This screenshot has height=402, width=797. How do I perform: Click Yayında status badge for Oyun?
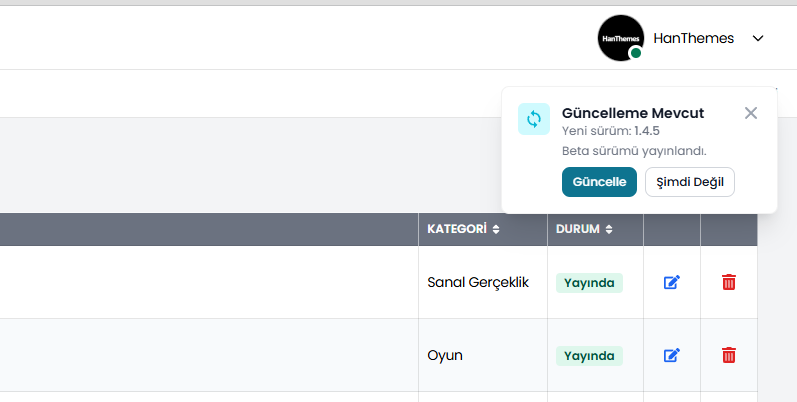click(x=589, y=356)
